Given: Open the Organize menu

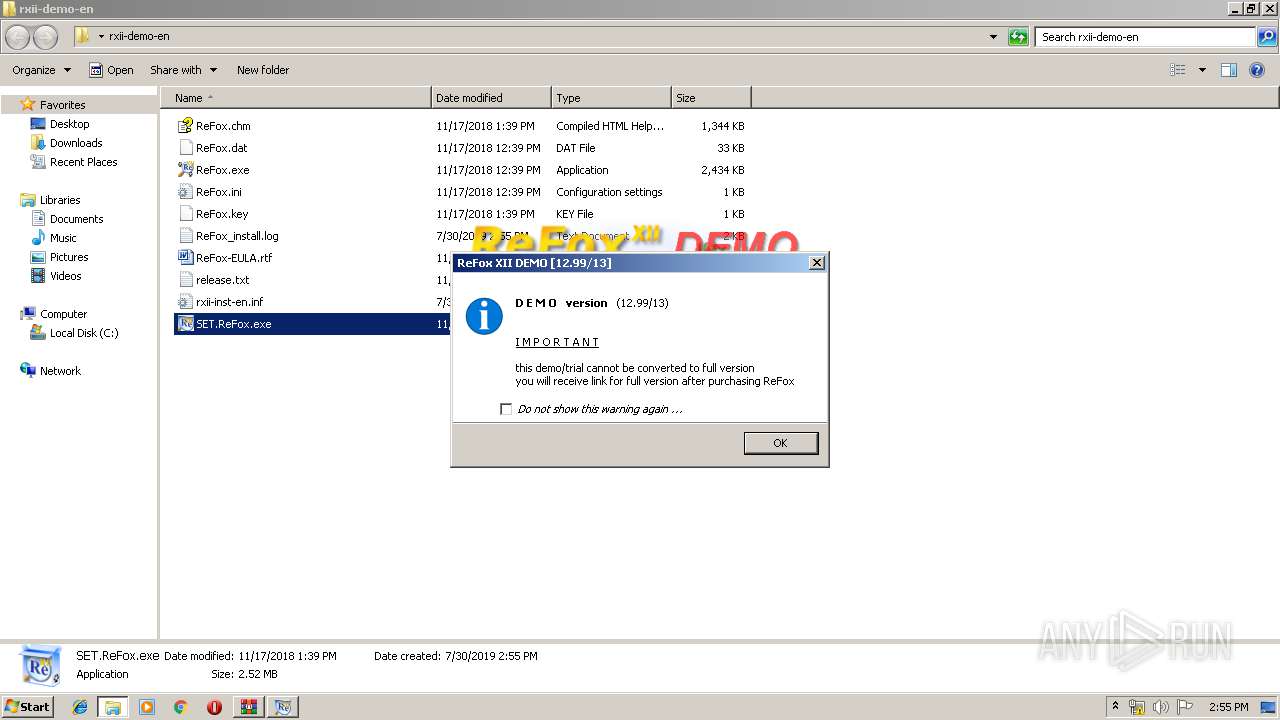Looking at the screenshot, I should pyautogui.click(x=41, y=70).
